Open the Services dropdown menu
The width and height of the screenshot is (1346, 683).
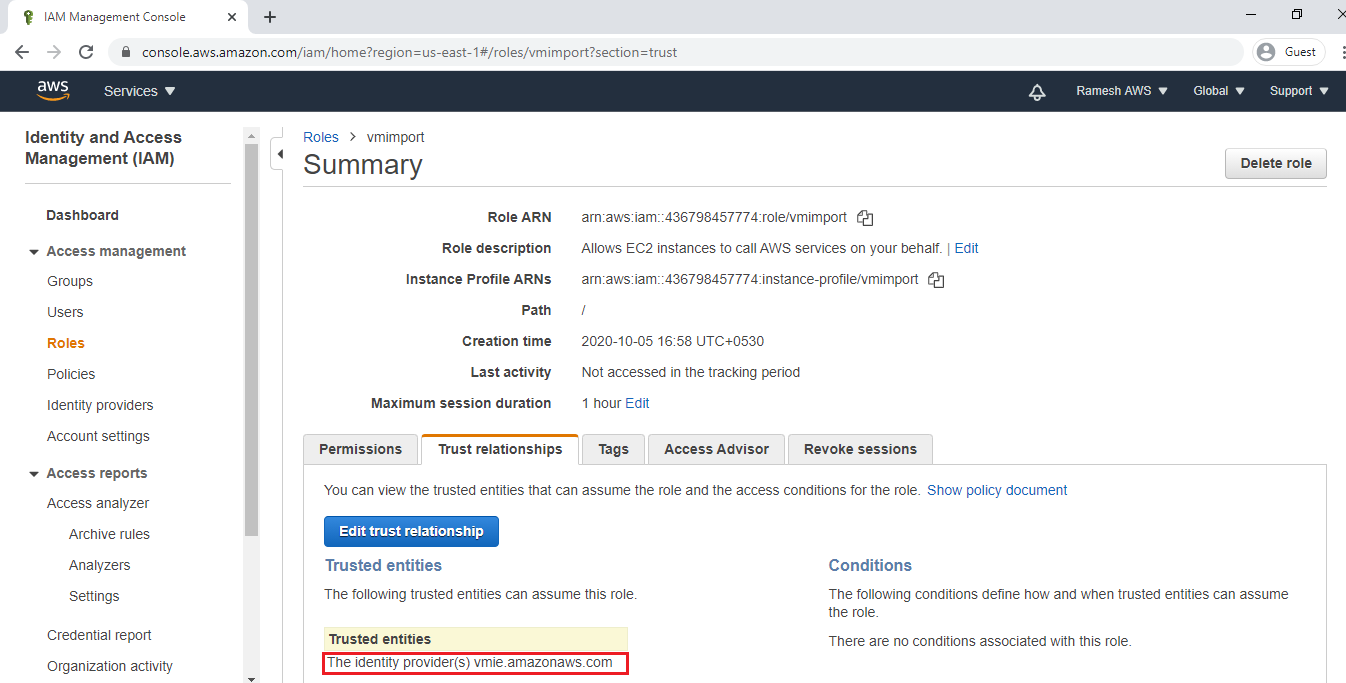(139, 91)
